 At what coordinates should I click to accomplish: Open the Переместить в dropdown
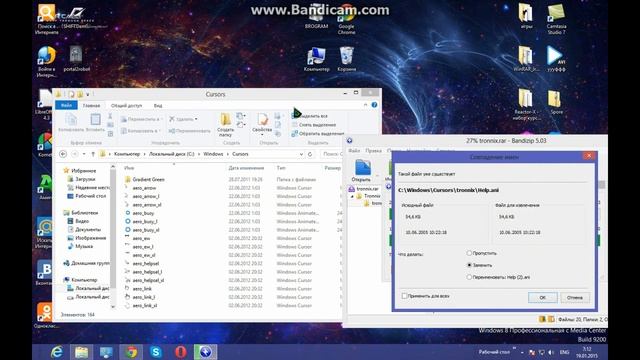tap(142, 119)
